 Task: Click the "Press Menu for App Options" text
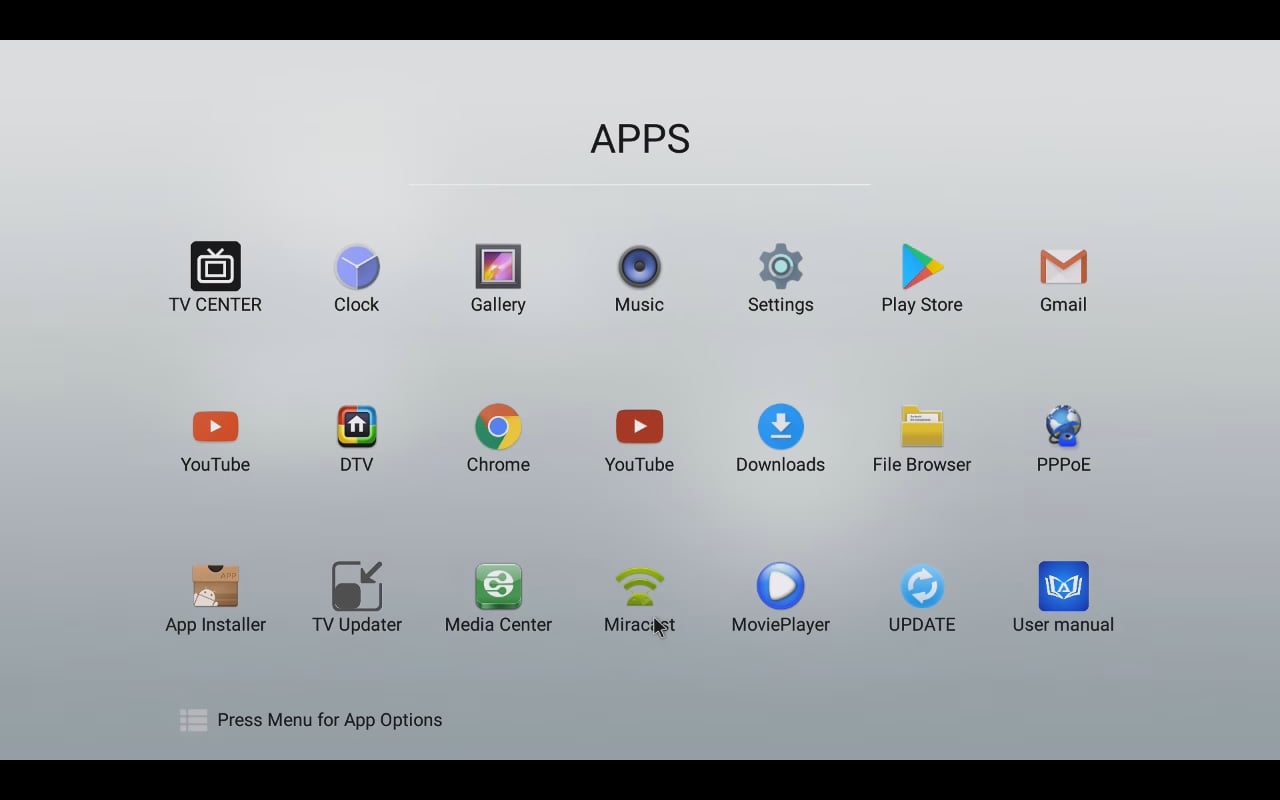point(330,720)
